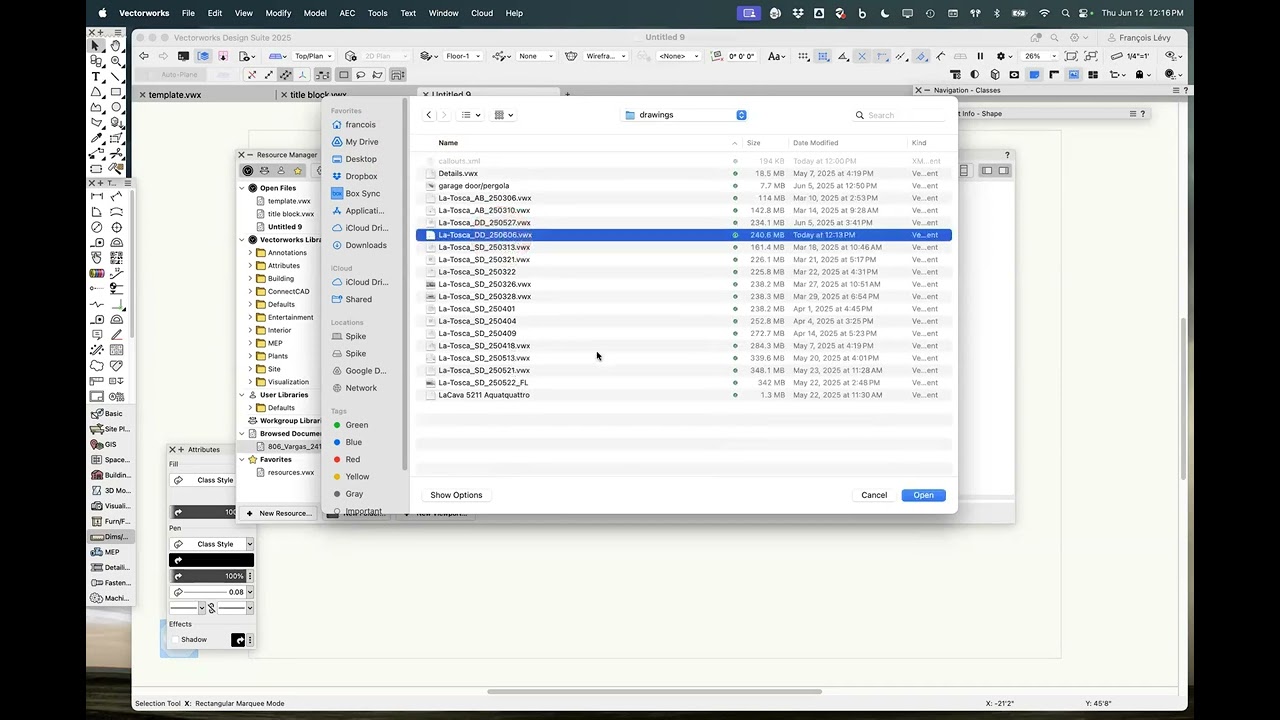The height and width of the screenshot is (720, 1280).
Task: Toggle the Shadow checkbox in Attributes
Action: point(175,640)
